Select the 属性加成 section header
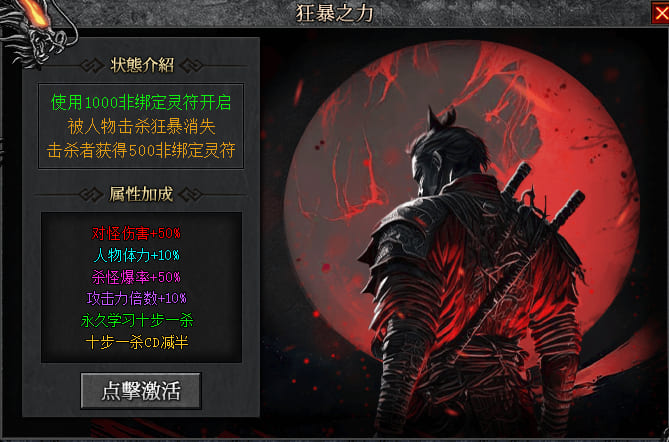The image size is (669, 442). 141,194
